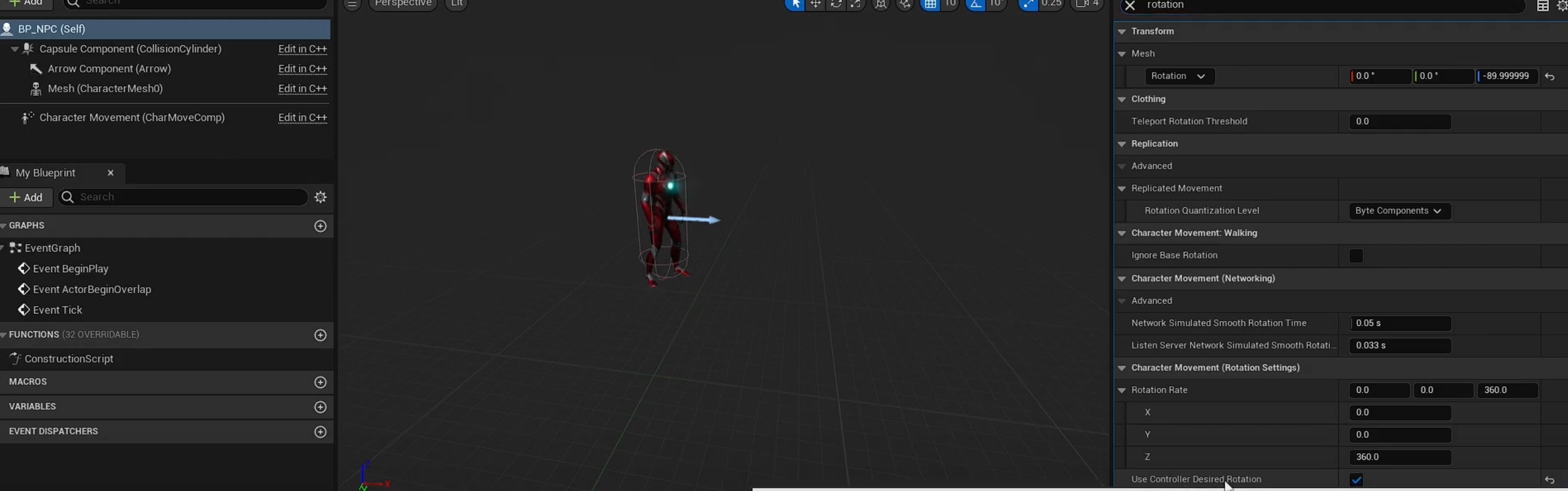Collapse the Transform section
The height and width of the screenshot is (491, 1568).
[1121, 32]
